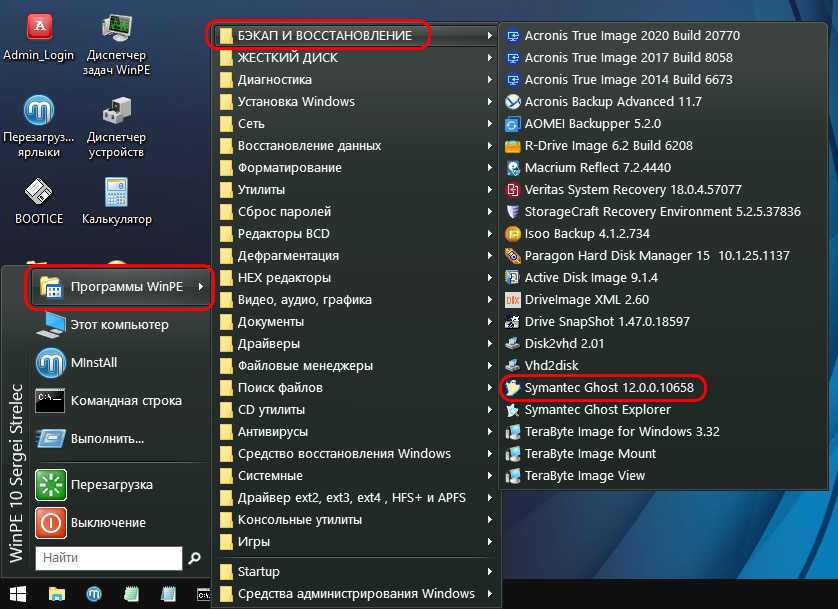Launch Acronis True Image 2017 Build 8058

tap(663, 58)
